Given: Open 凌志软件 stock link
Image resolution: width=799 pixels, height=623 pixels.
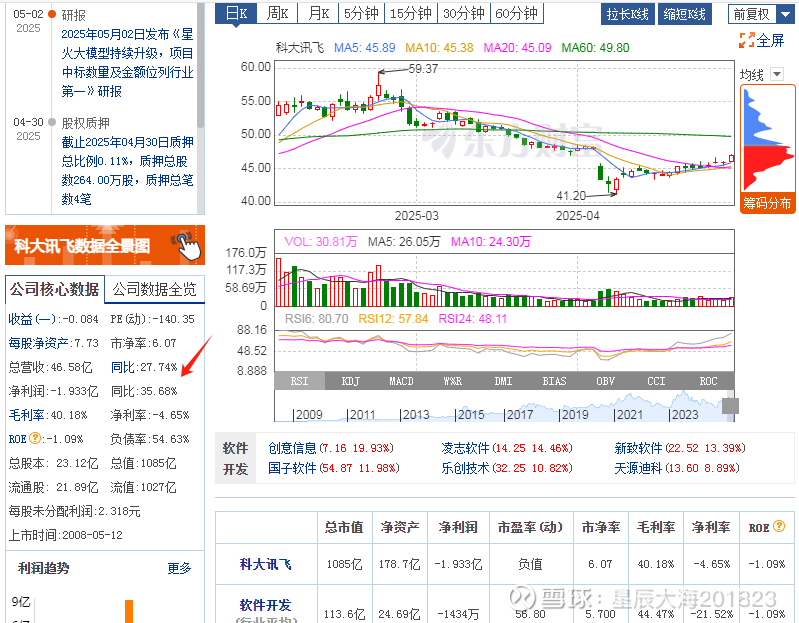Looking at the screenshot, I should pyautogui.click(x=465, y=448).
